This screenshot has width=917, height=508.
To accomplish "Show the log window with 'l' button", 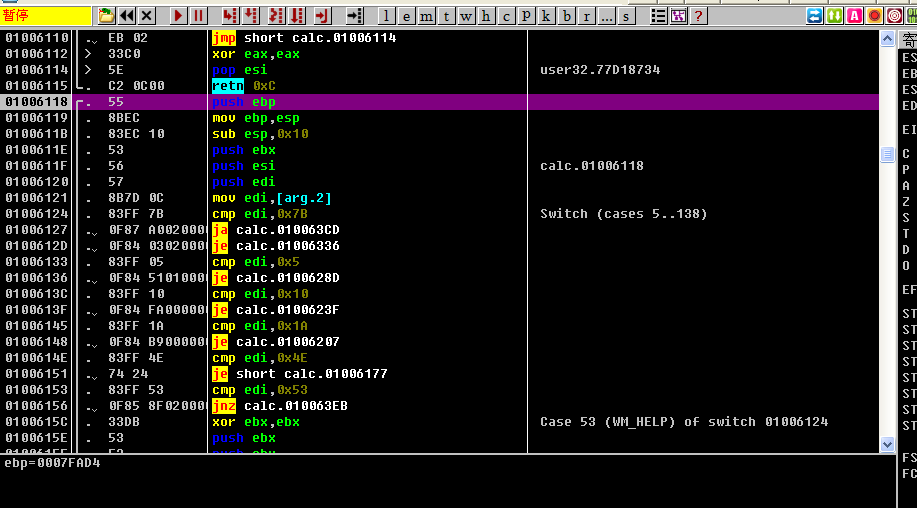I will click(385, 16).
